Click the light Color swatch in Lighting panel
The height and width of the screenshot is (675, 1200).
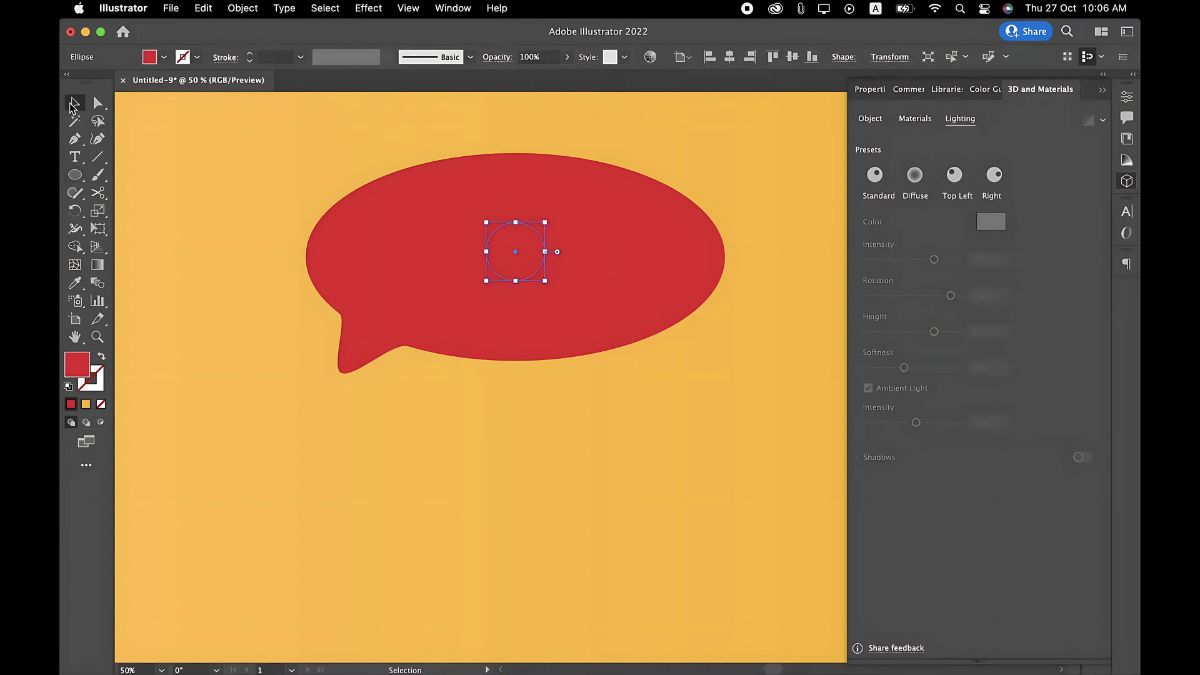click(x=991, y=222)
